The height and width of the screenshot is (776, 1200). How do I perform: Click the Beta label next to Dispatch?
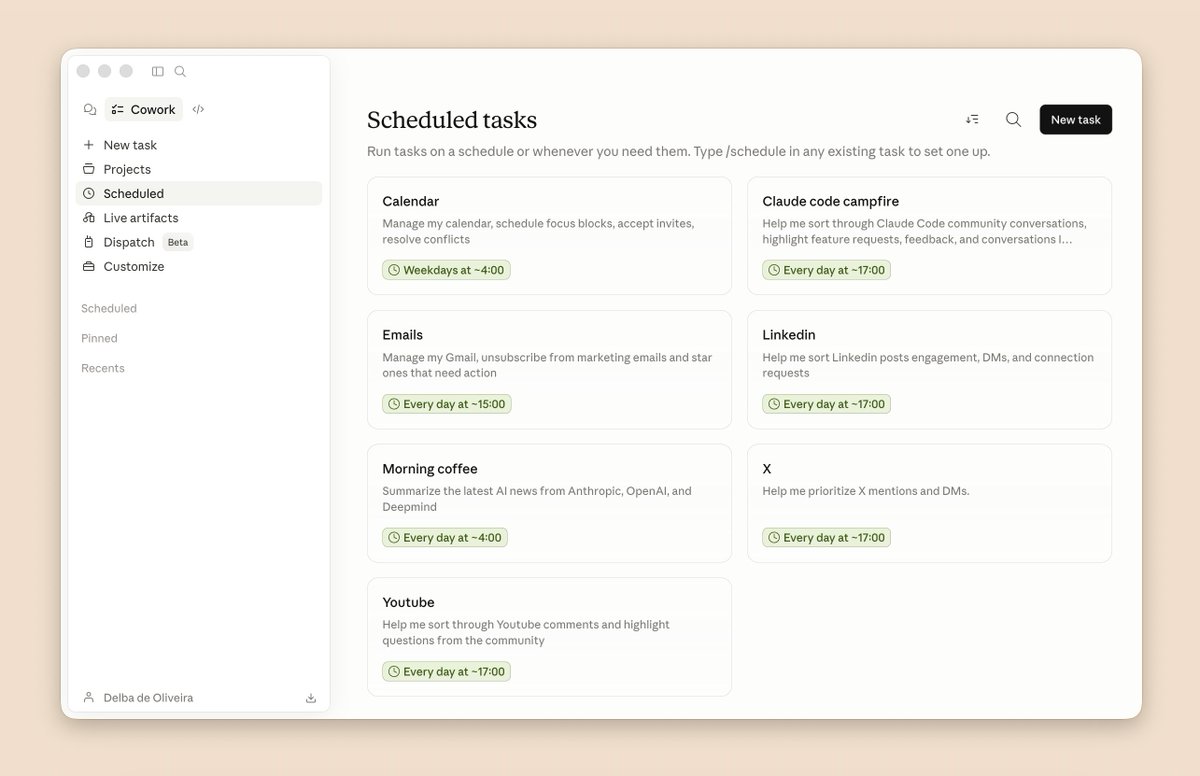[x=177, y=242]
